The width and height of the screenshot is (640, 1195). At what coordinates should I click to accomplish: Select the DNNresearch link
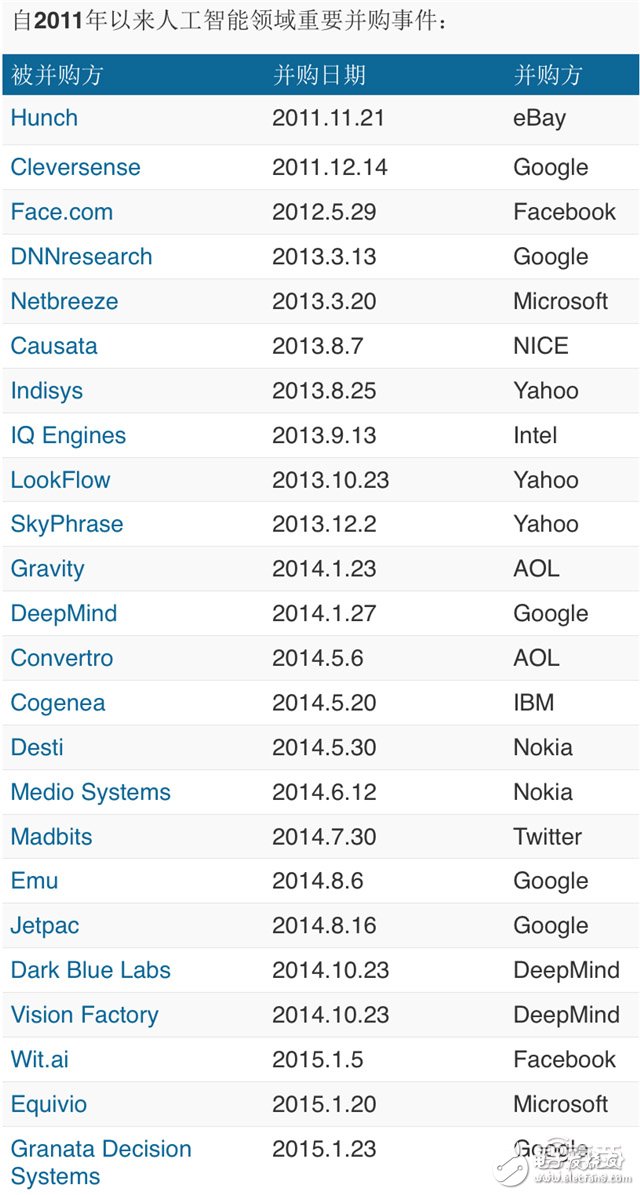[81, 257]
